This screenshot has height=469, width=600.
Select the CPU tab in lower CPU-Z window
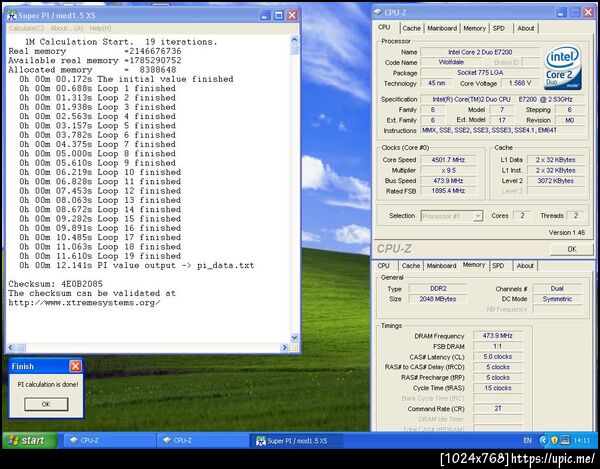[x=383, y=265]
